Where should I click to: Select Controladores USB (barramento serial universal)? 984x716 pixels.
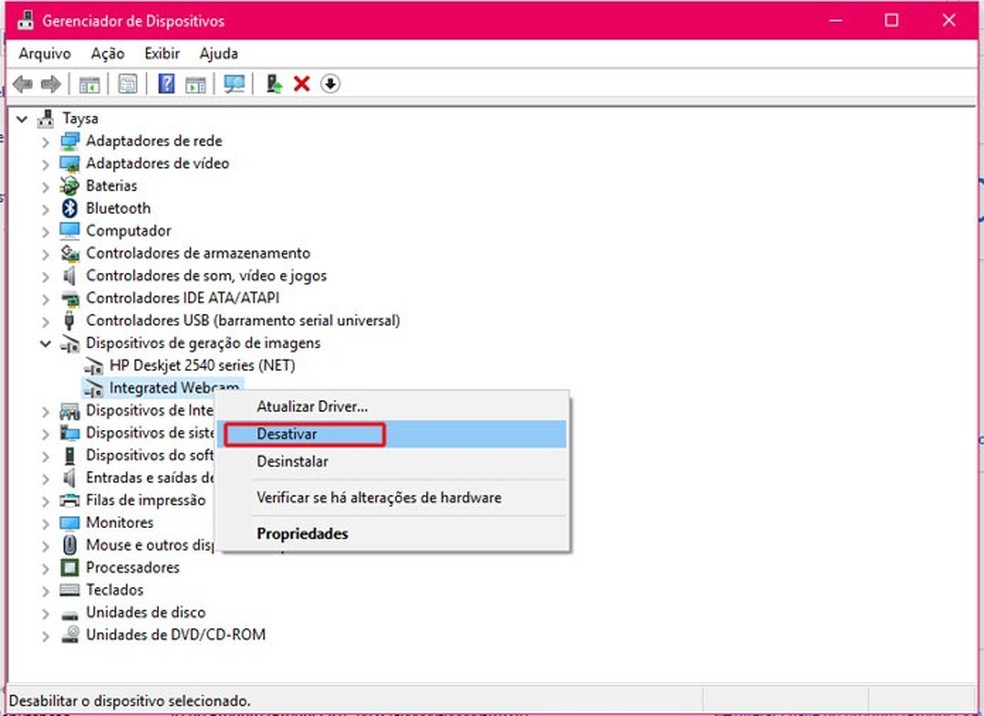243,321
